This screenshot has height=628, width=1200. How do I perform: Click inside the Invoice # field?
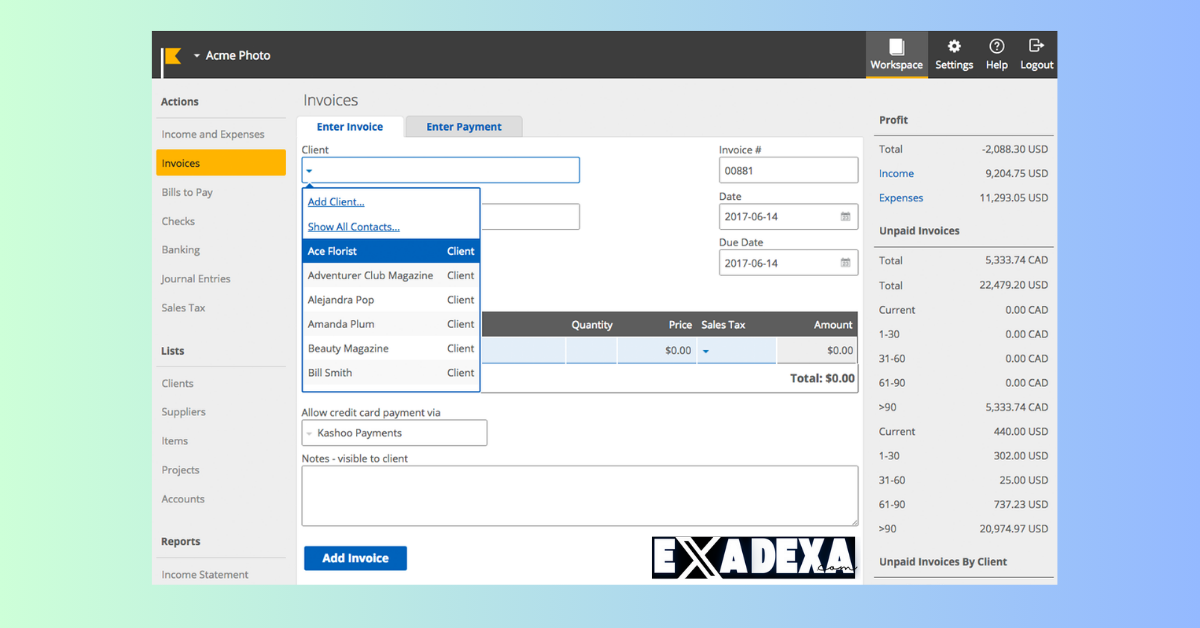(x=788, y=170)
